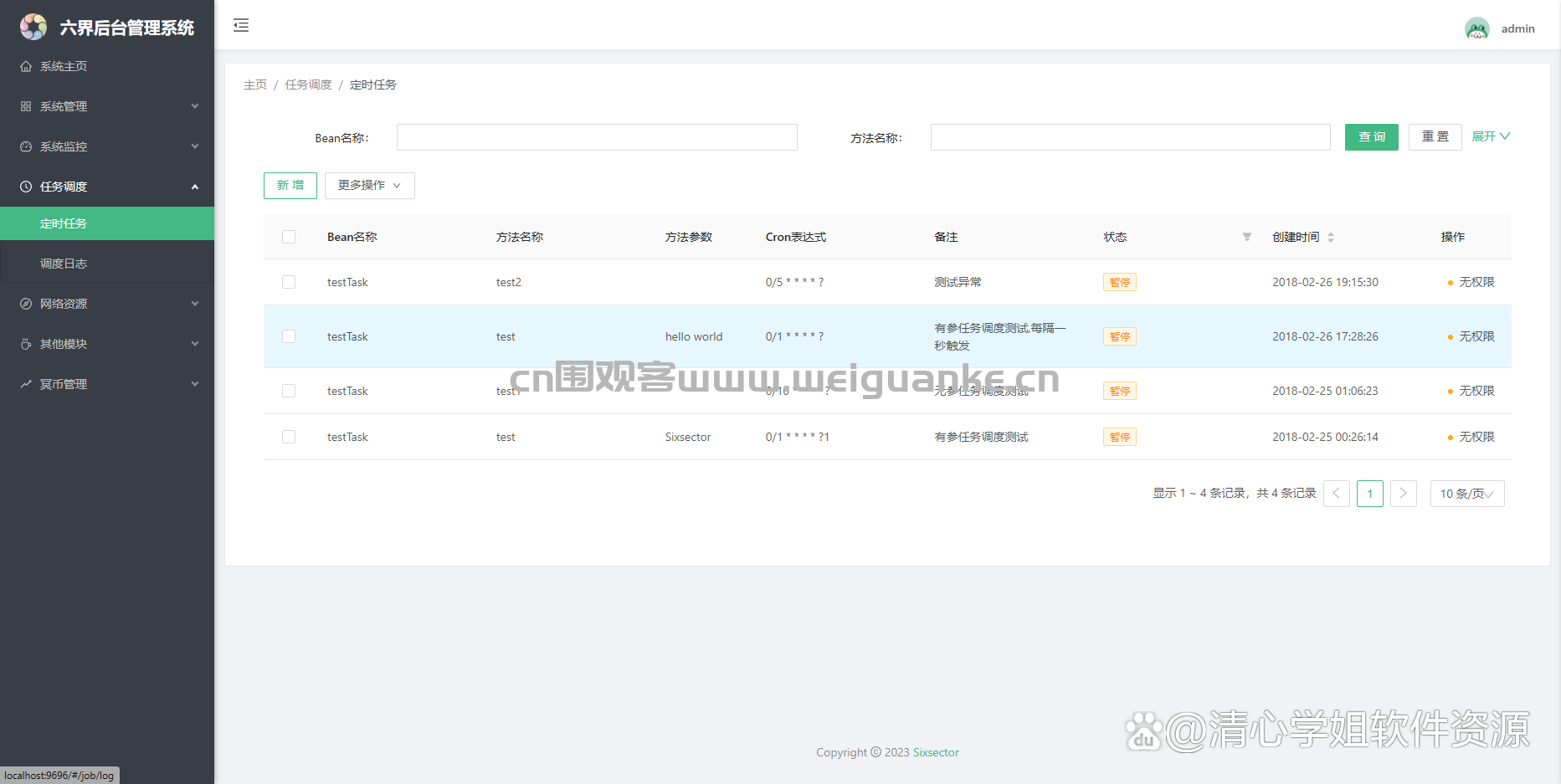The width and height of the screenshot is (1561, 784).
Task: Check the Sixsector row checkbox
Action: [289, 437]
